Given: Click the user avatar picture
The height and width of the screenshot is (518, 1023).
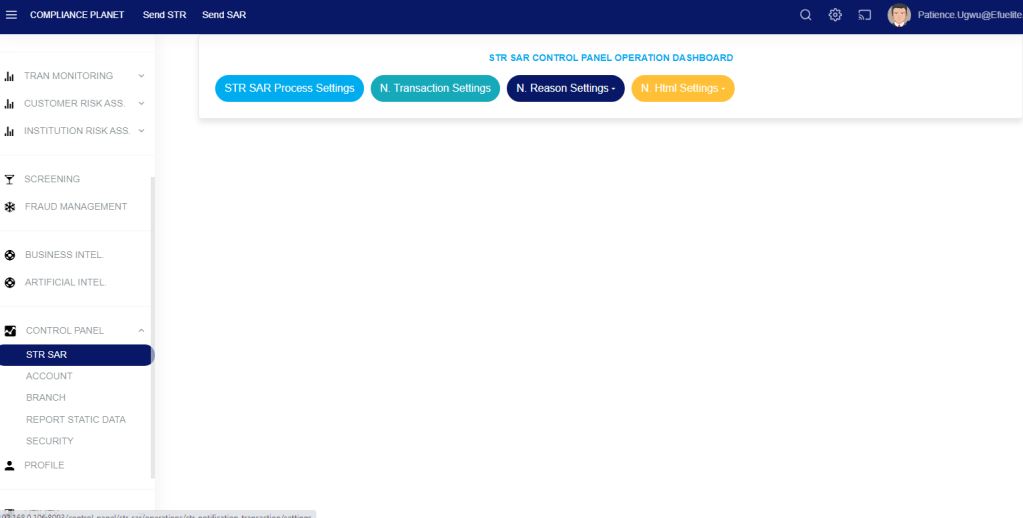Looking at the screenshot, I should [899, 15].
